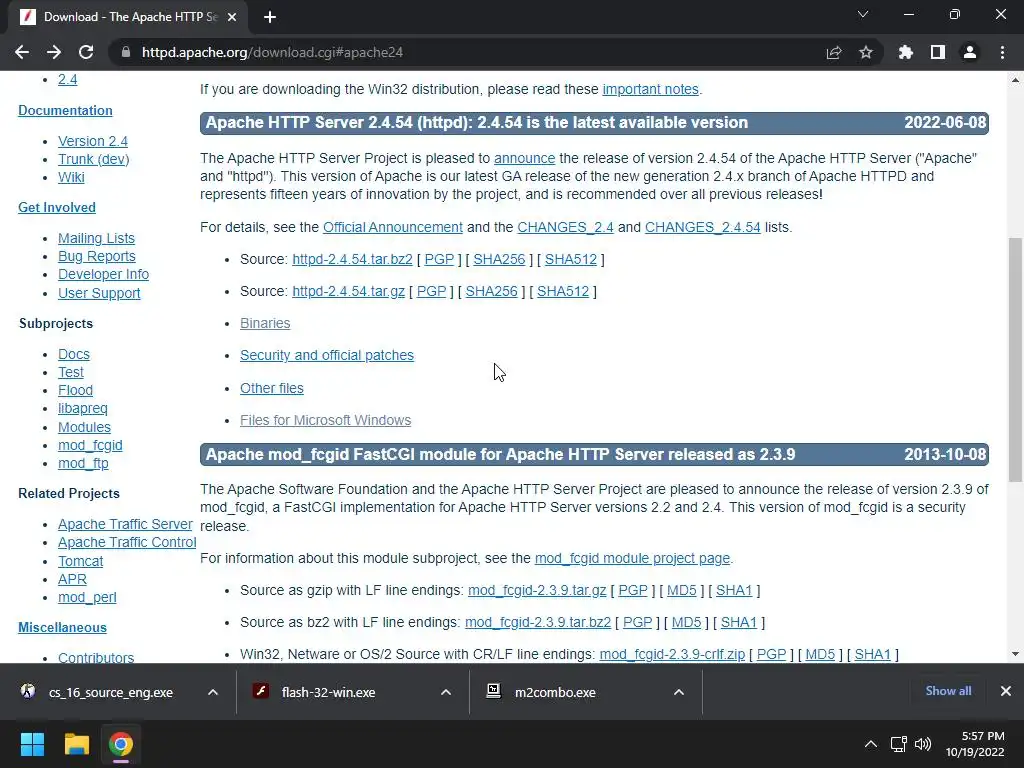1024x768 pixels.
Task: Show all downloads
Action: coord(948,691)
